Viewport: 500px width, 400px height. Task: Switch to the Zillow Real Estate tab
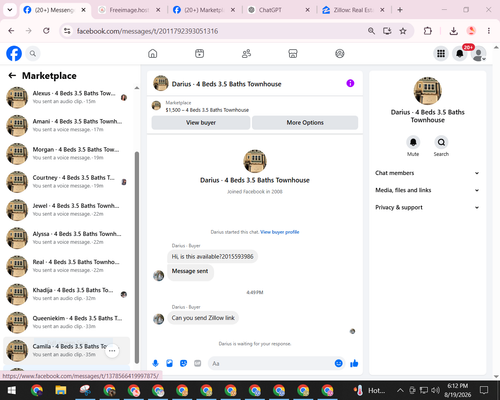tap(353, 10)
